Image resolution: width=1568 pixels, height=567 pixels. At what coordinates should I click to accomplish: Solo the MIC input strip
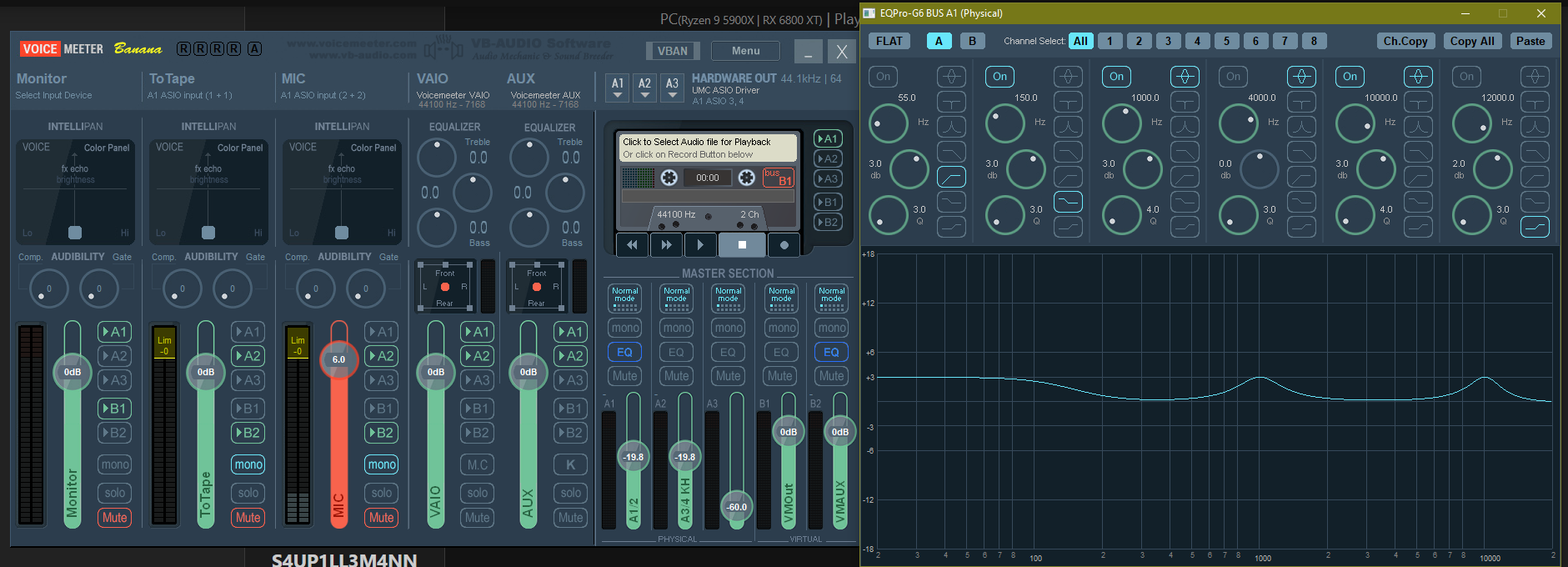click(382, 493)
